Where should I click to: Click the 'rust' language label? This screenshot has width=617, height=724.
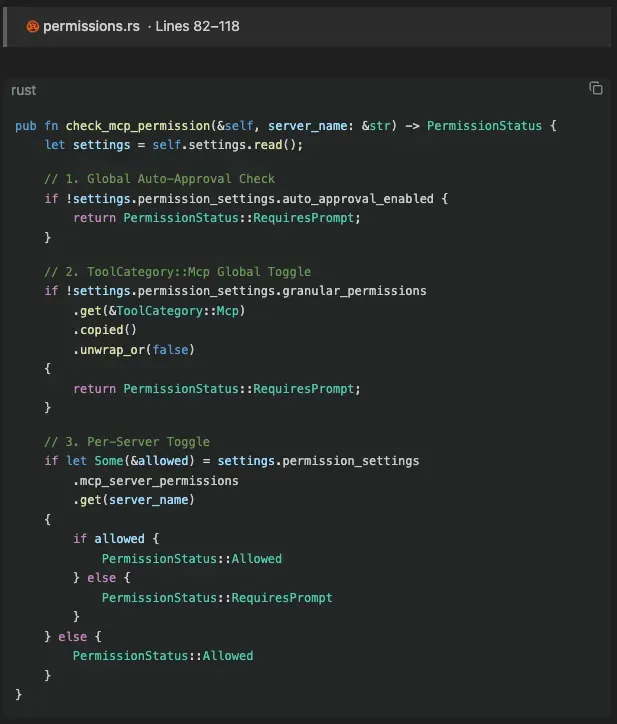pyautogui.click(x=24, y=90)
